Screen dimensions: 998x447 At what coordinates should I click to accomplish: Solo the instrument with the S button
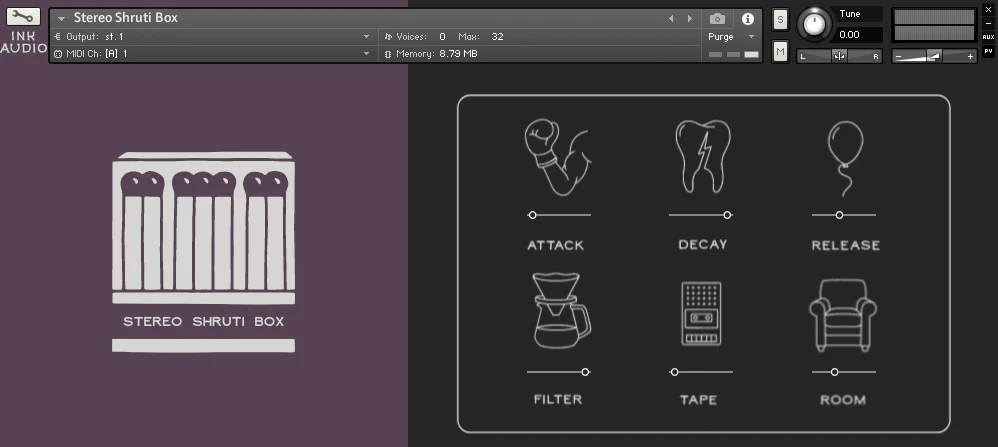coord(780,19)
